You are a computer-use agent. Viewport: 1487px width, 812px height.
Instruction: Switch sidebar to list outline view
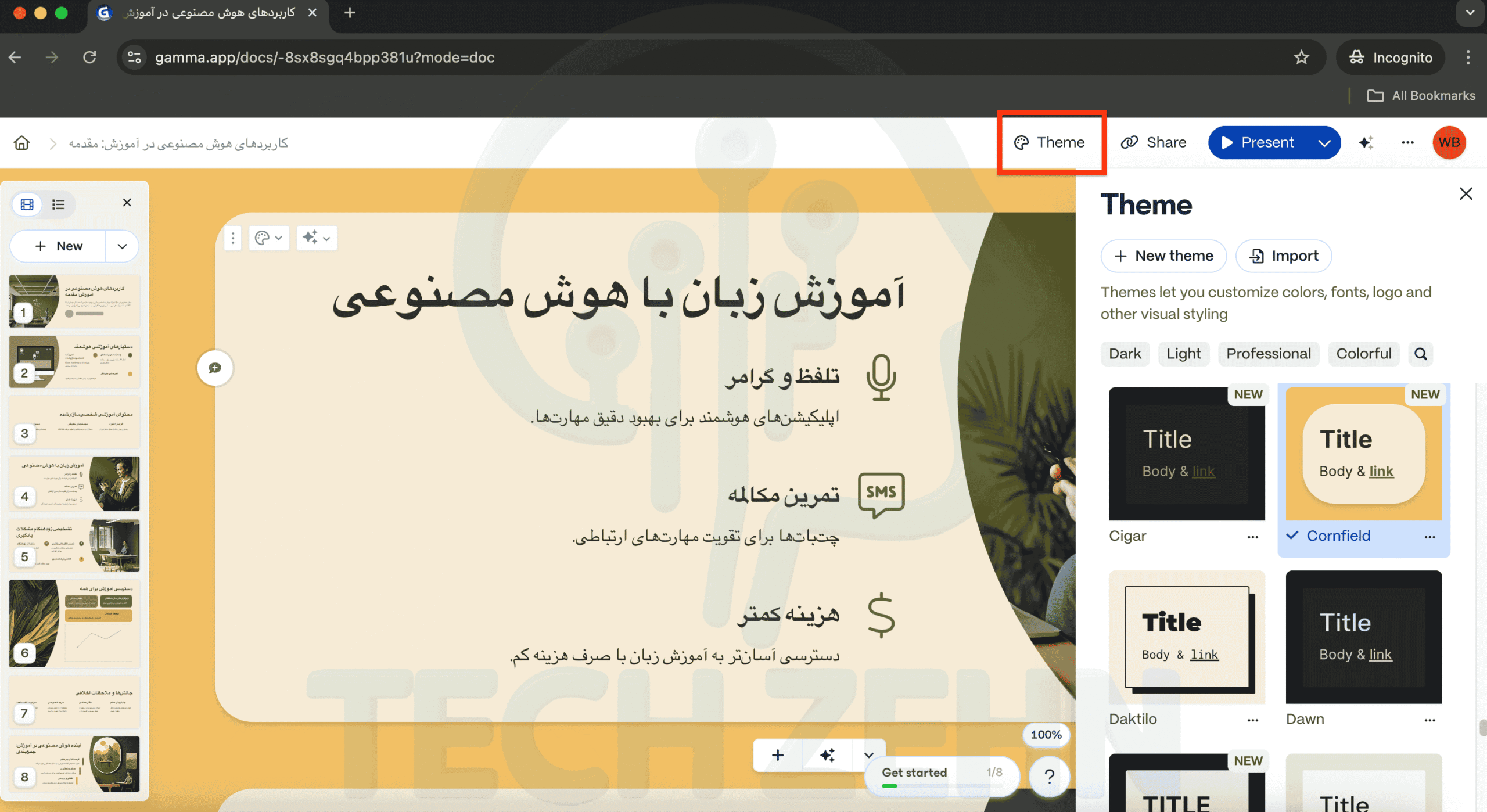click(58, 204)
